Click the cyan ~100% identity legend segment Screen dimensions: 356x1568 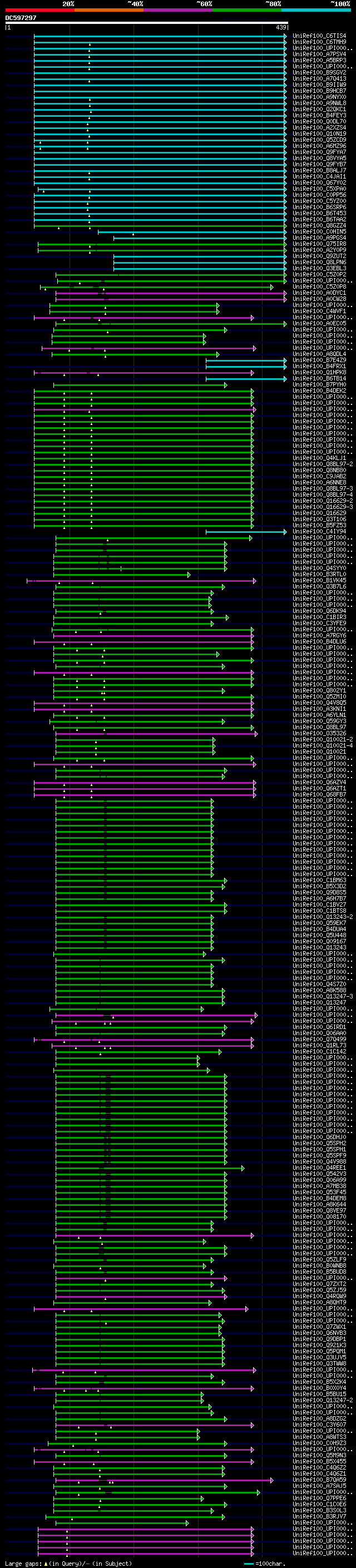coord(316,10)
